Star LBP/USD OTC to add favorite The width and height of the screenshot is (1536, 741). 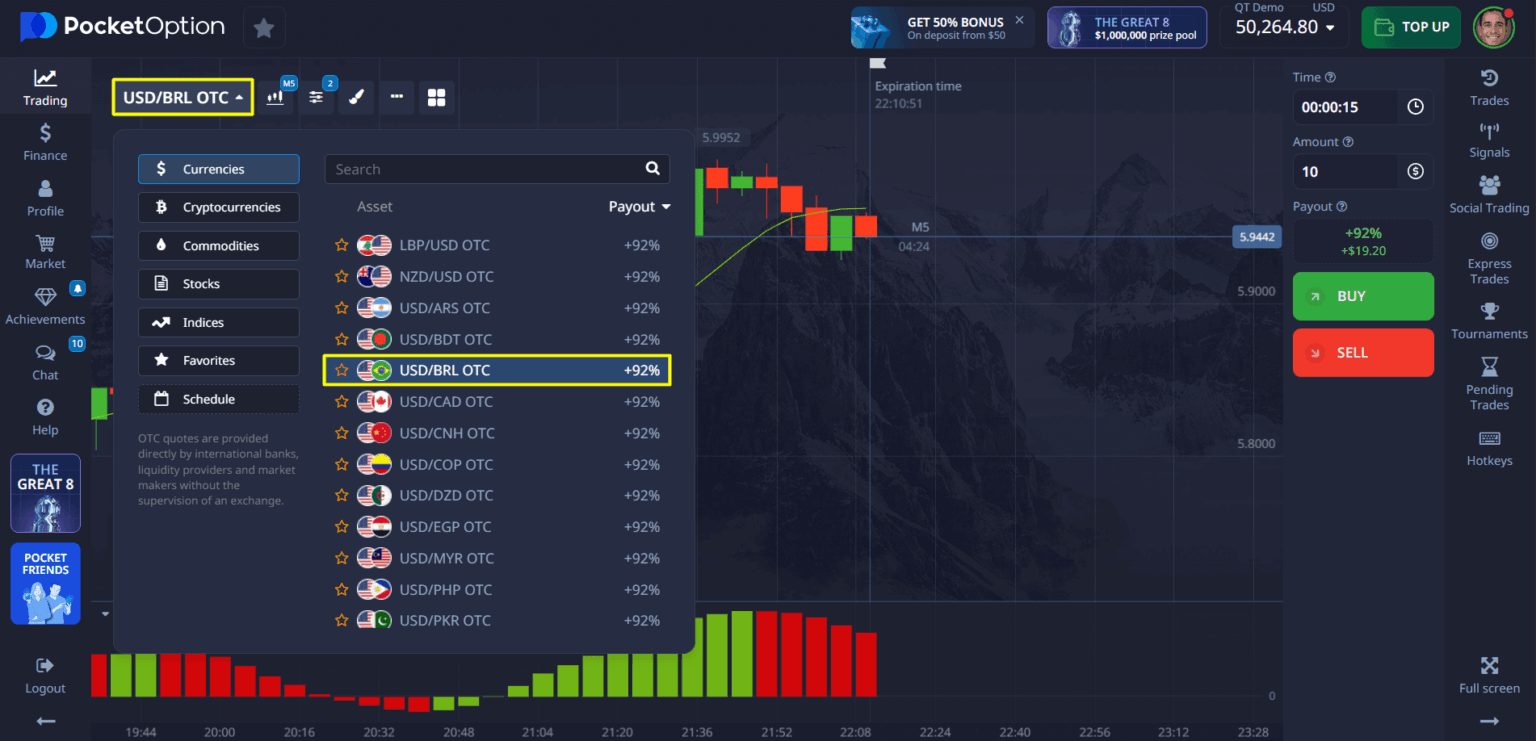(341, 245)
